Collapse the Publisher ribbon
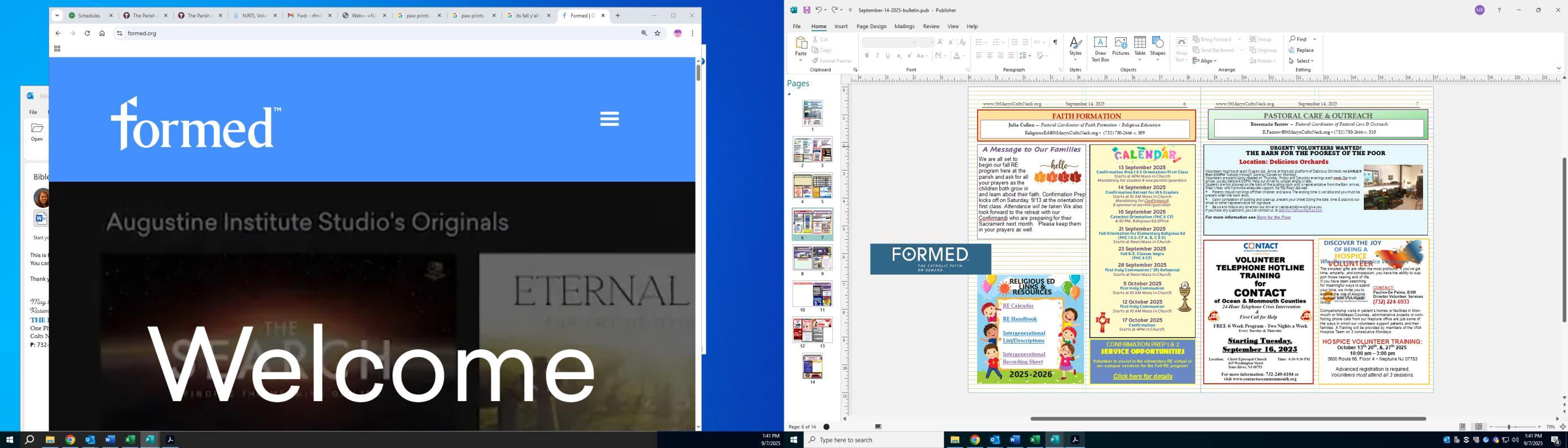Screen dimensions: 1568x448 pyautogui.click(x=1559, y=68)
